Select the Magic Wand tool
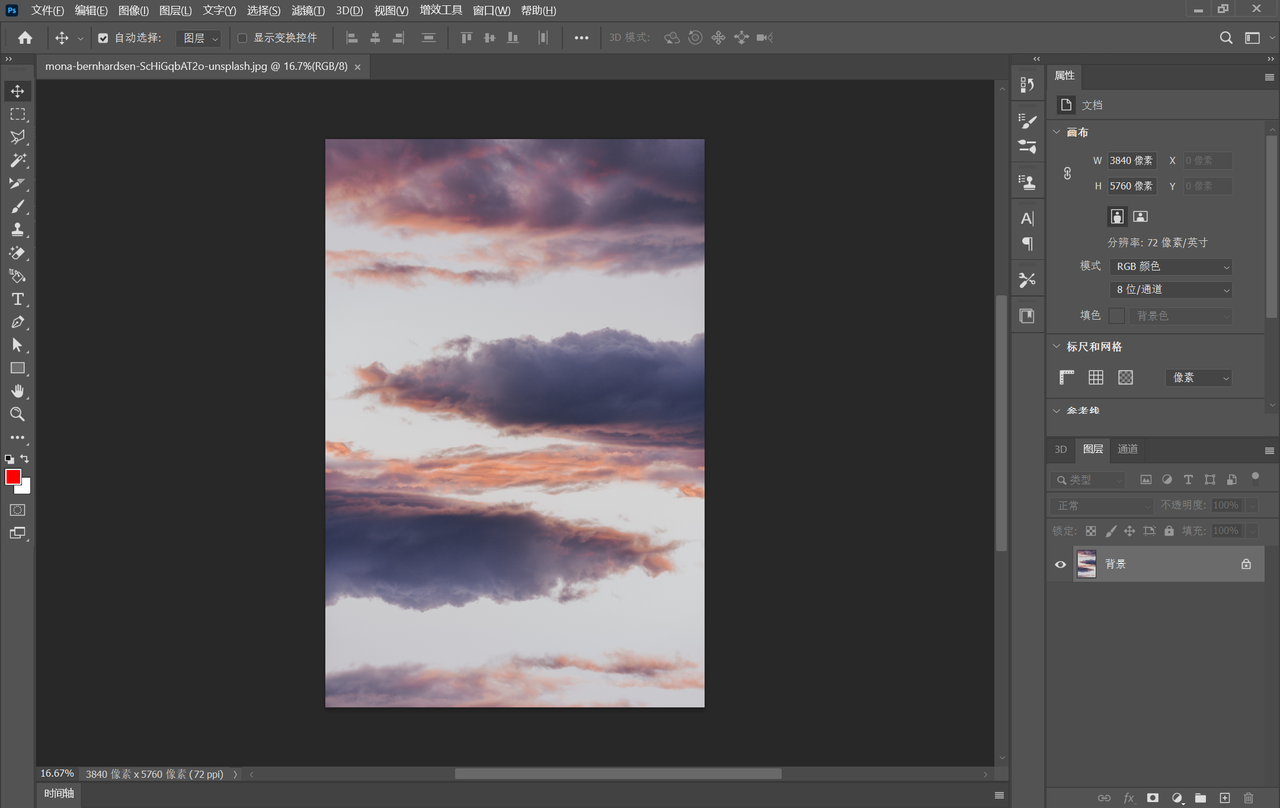Image resolution: width=1280 pixels, height=808 pixels. tap(17, 161)
